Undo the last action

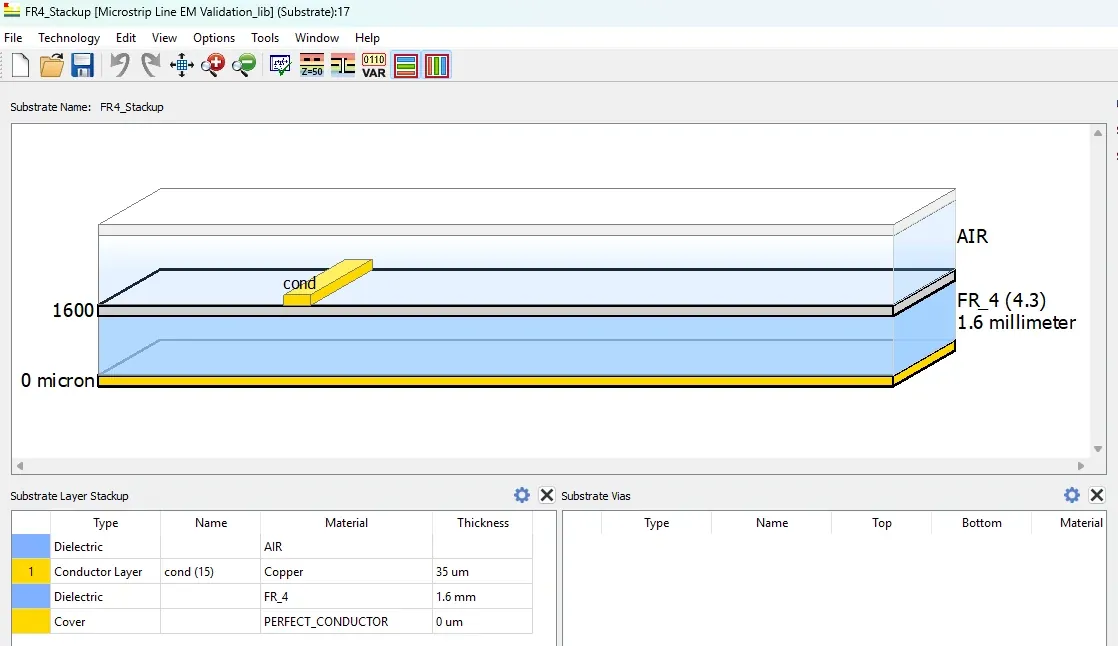[x=120, y=66]
